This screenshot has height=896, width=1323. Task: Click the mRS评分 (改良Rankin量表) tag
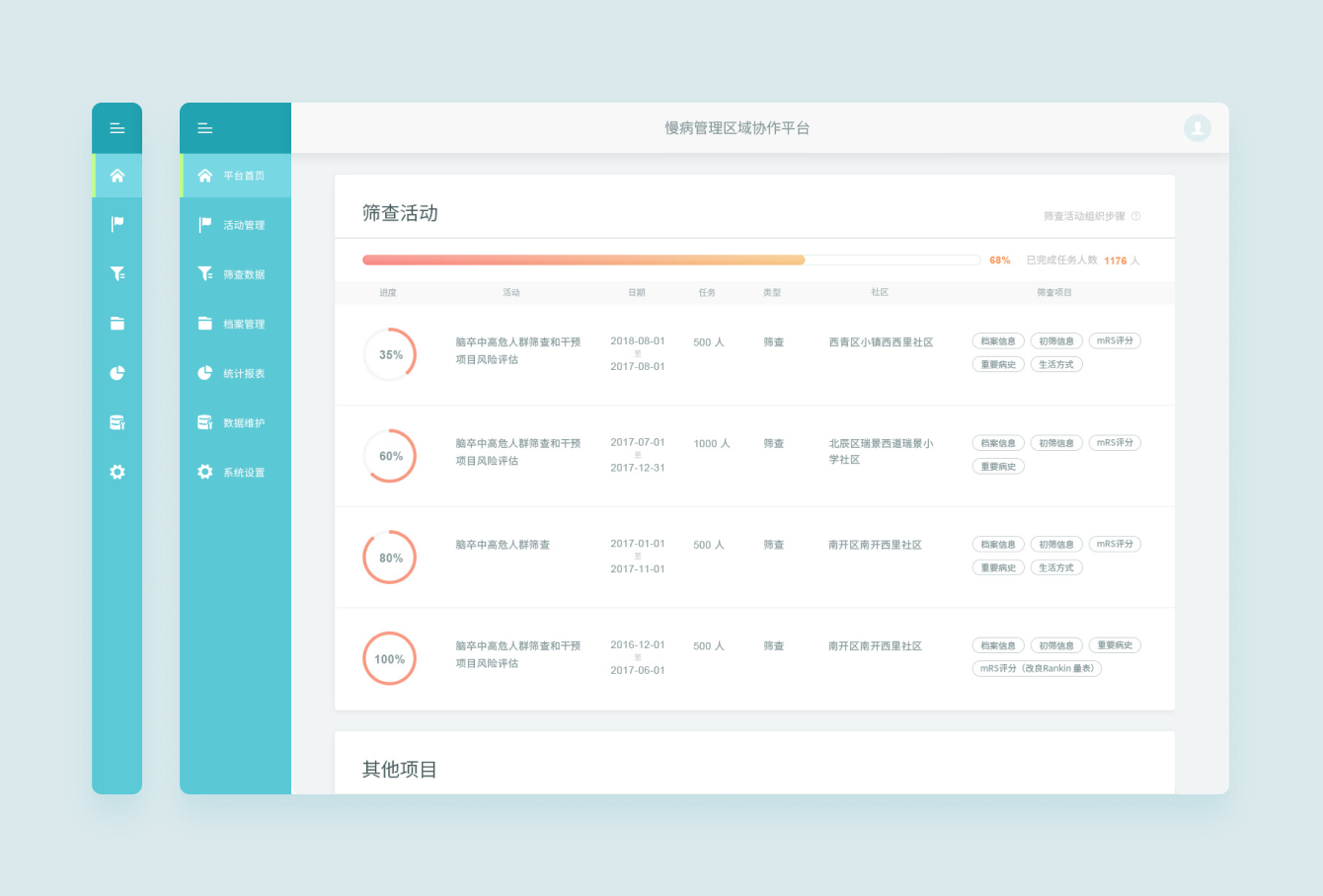(1036, 669)
